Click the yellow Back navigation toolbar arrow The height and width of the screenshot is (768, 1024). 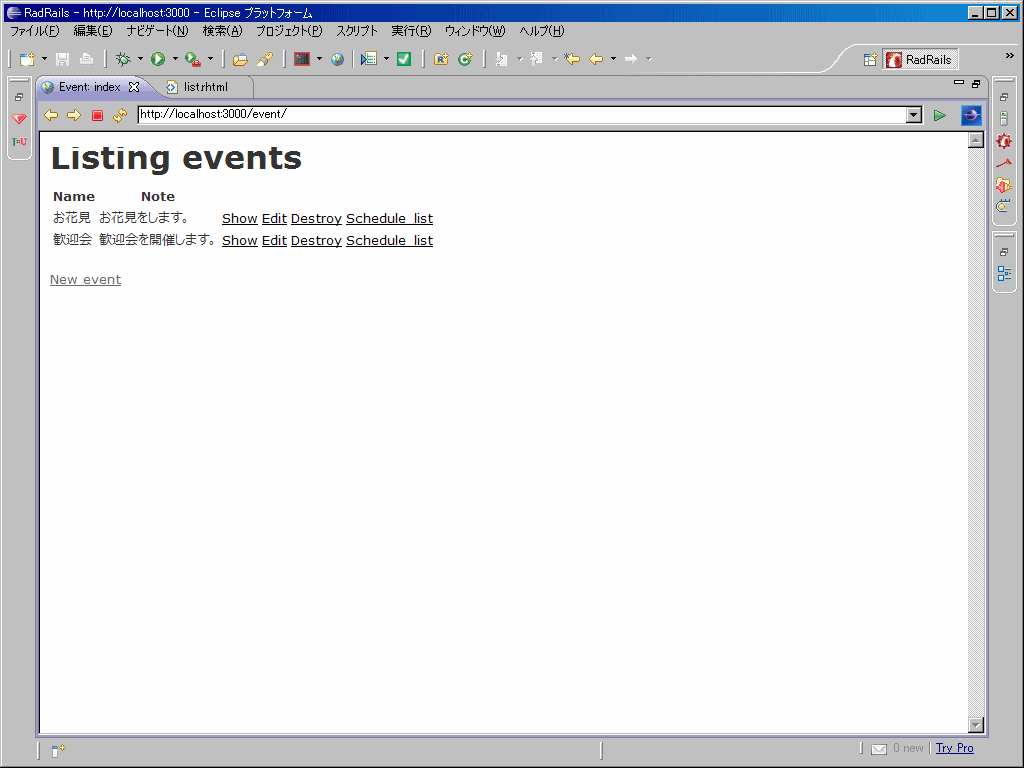click(x=596, y=59)
